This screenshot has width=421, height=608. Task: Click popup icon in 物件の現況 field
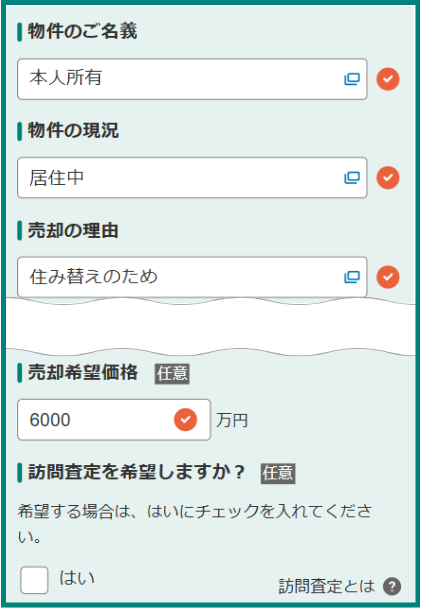point(352,178)
